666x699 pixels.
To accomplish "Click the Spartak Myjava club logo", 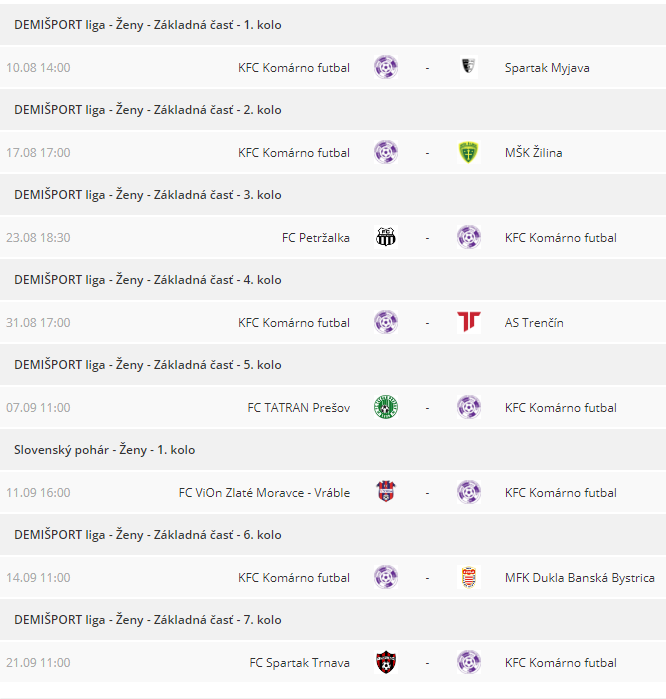I will (468, 68).
